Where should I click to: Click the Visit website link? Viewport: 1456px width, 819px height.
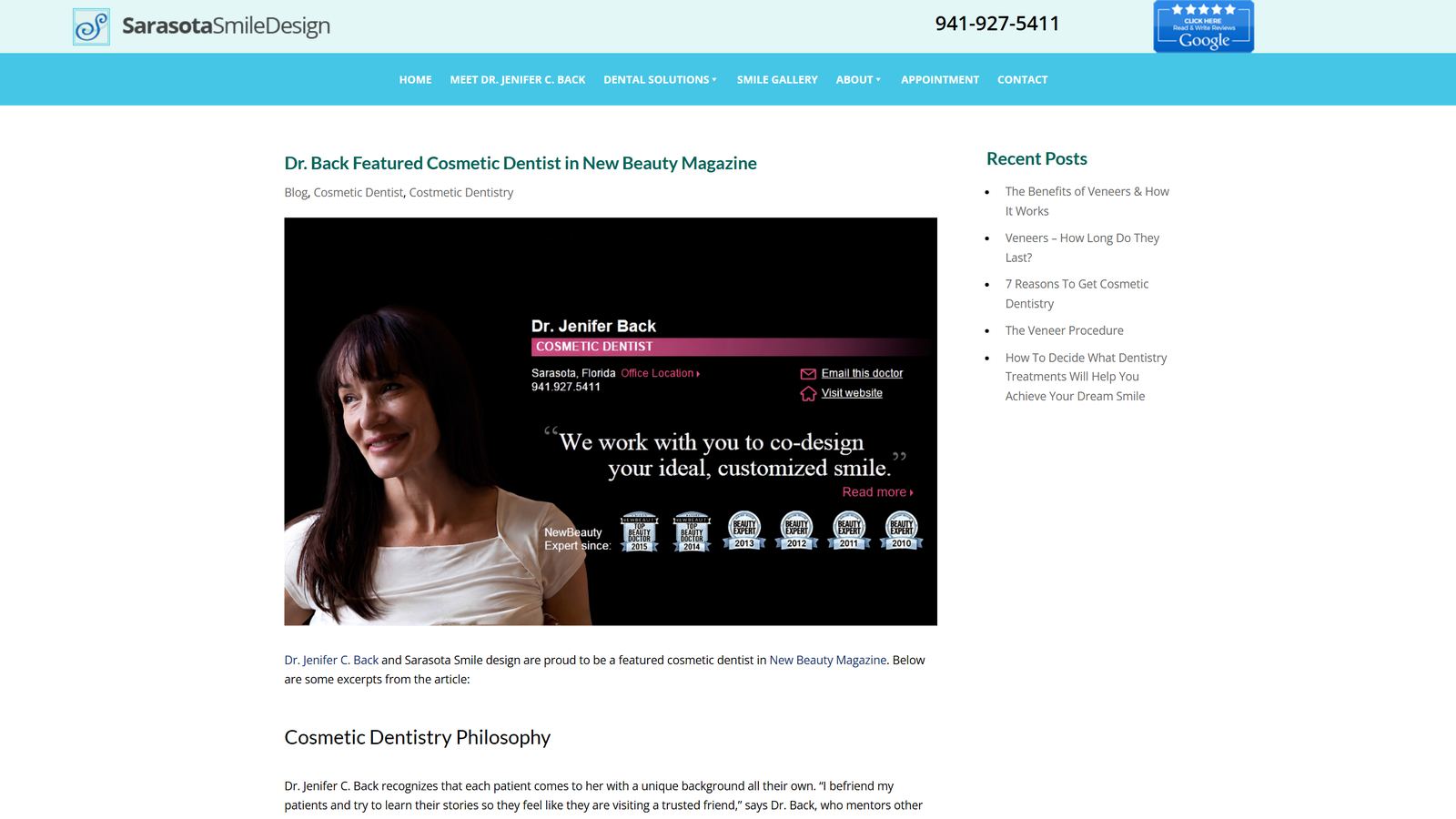[x=852, y=393]
